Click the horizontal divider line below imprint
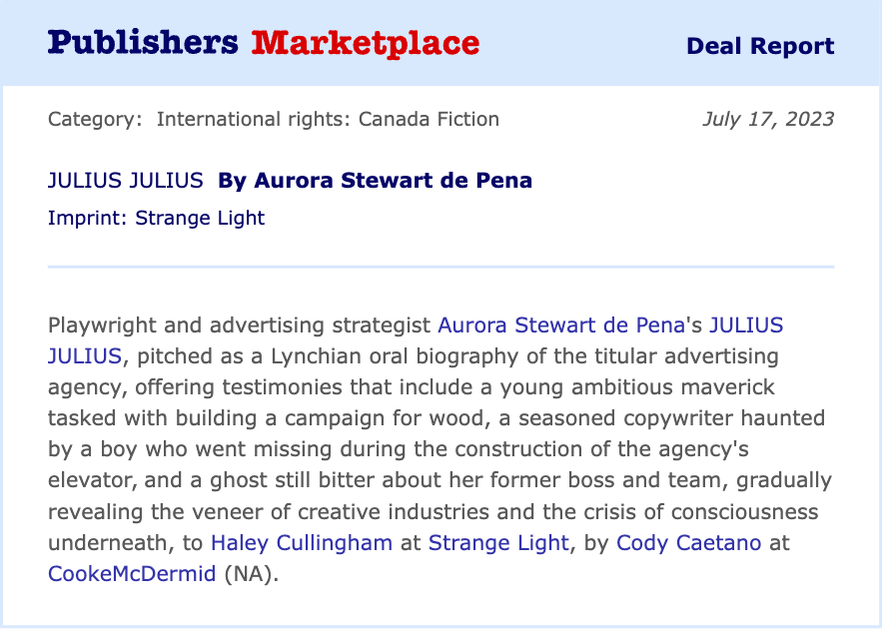Screen dimensions: 882x629 tap(441, 267)
